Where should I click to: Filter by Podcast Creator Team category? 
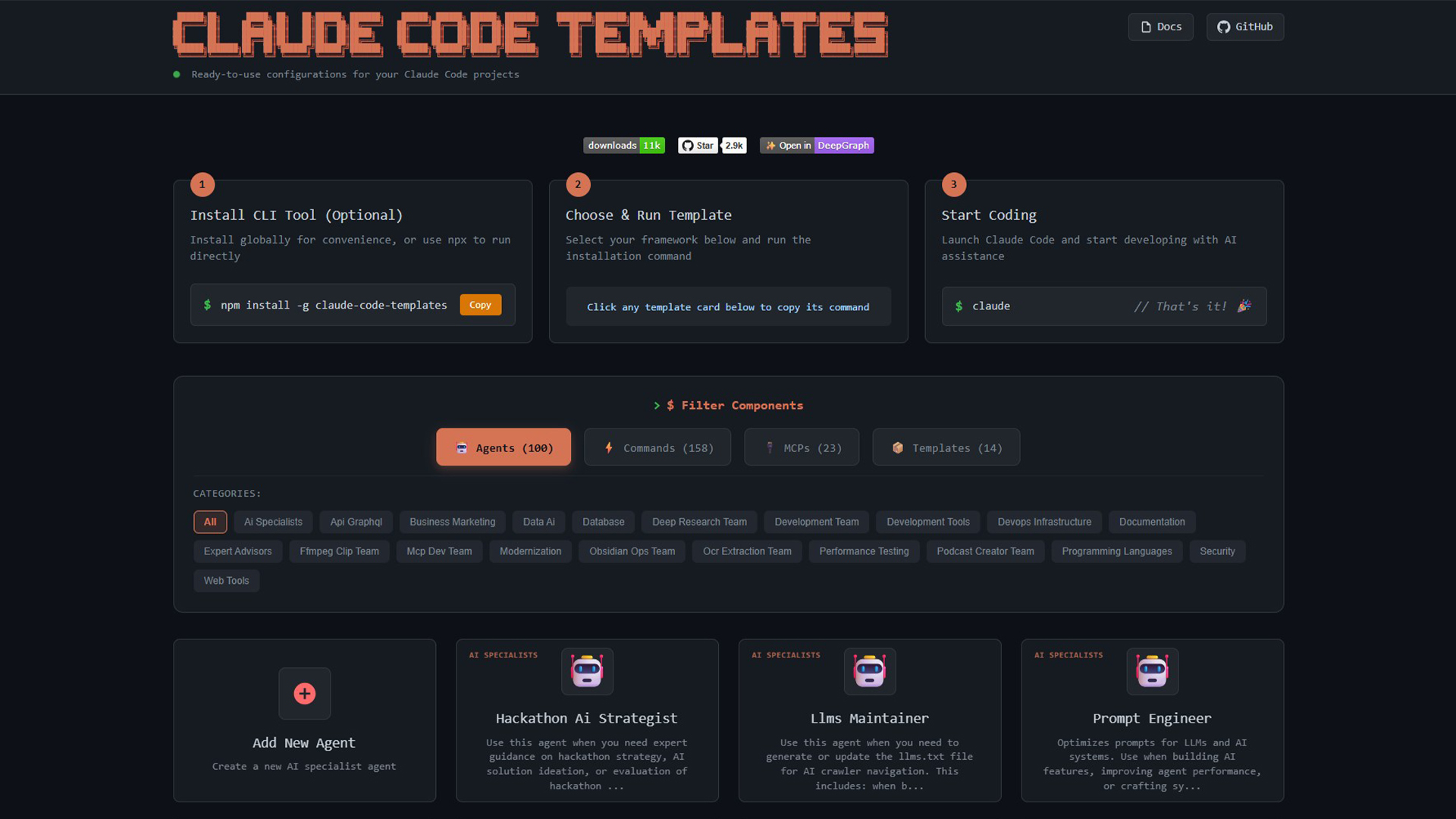pos(985,551)
